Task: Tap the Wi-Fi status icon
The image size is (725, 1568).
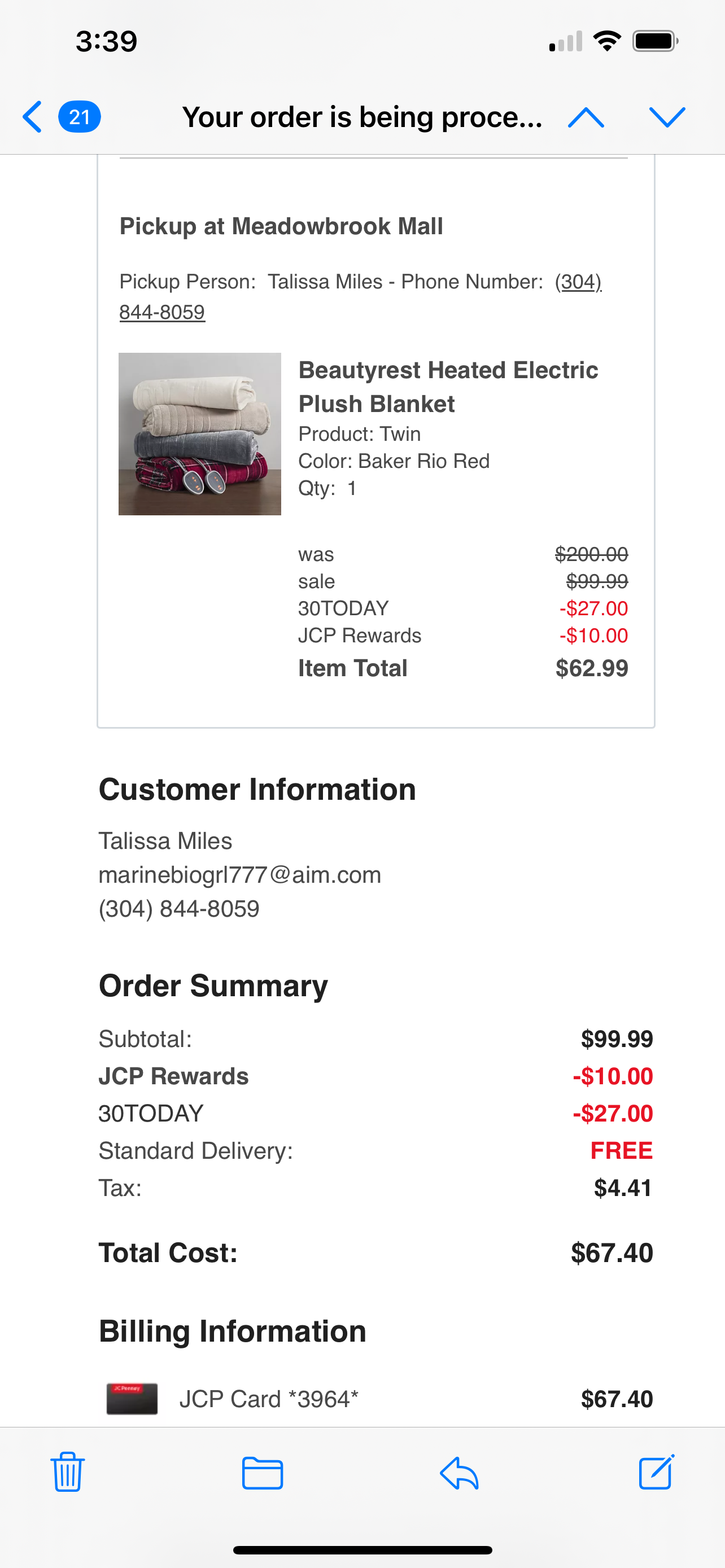Action: [x=607, y=41]
